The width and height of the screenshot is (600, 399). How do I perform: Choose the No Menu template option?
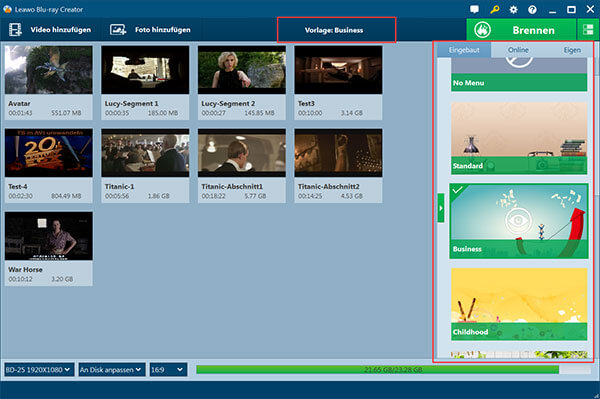(519, 74)
